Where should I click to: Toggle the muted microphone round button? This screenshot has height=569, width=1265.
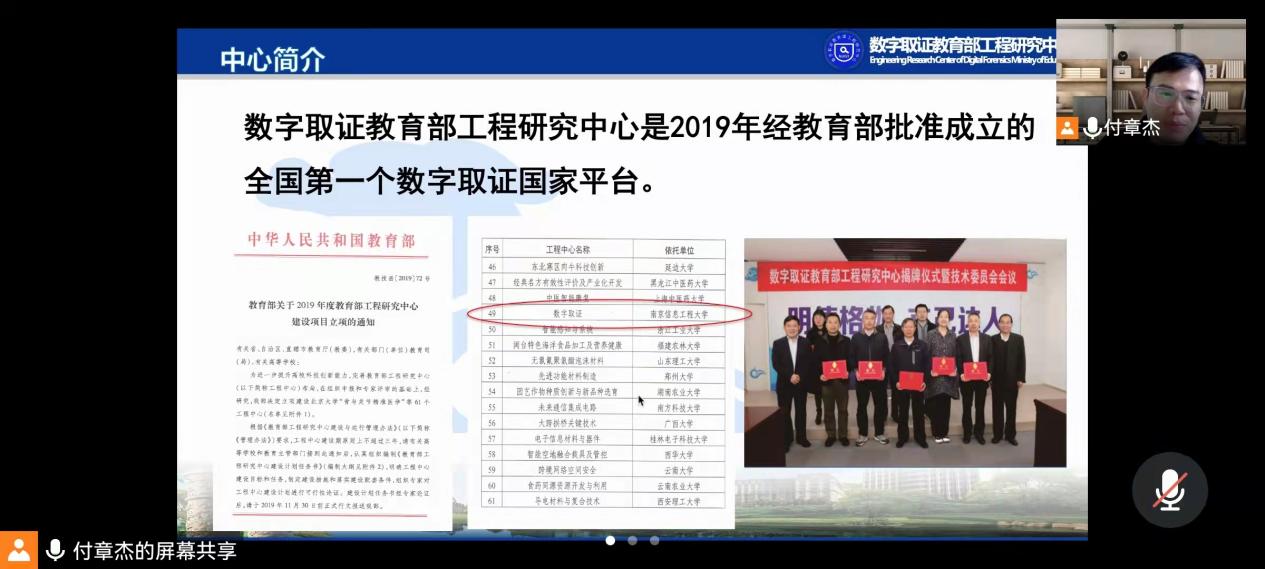point(1169,490)
